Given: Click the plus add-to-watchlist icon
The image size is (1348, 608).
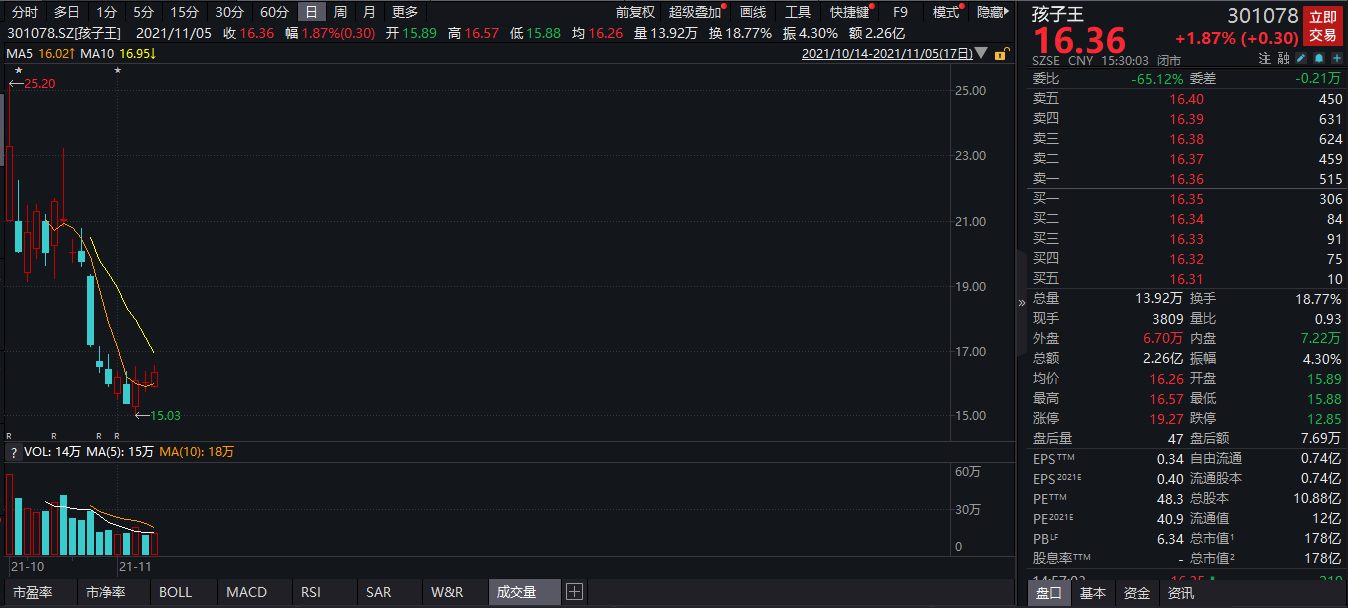Looking at the screenshot, I should [x=1336, y=59].
